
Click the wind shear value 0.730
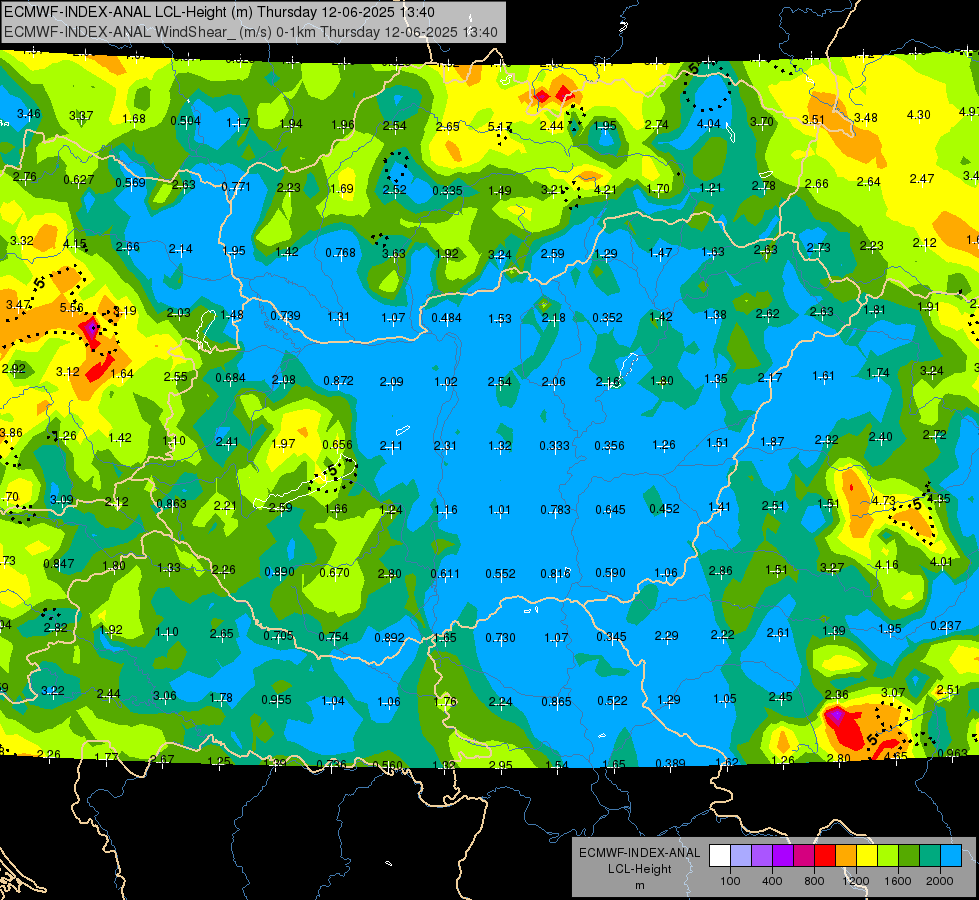[501, 638]
